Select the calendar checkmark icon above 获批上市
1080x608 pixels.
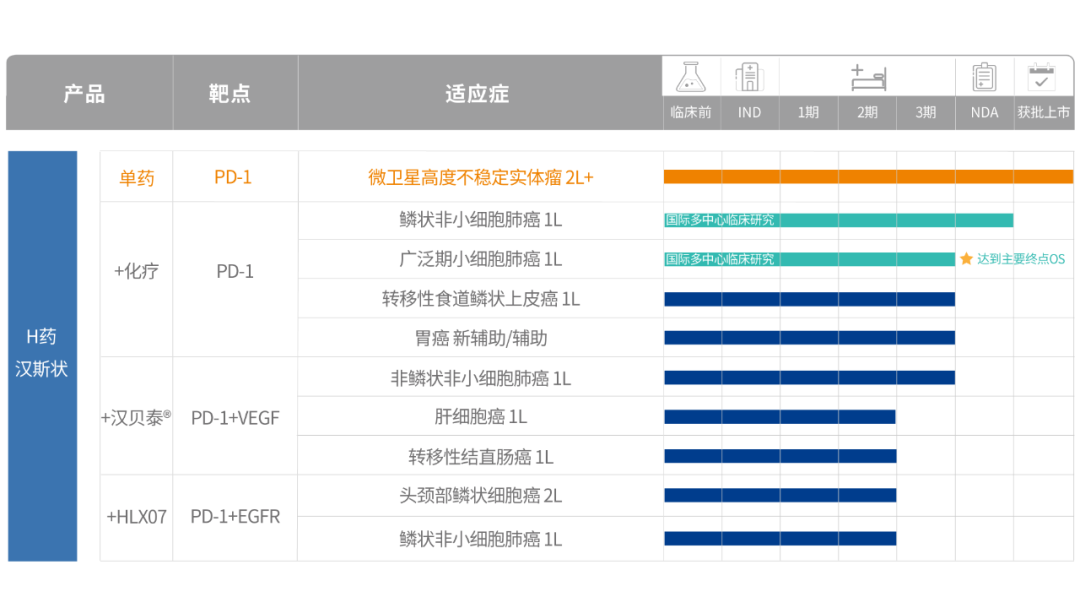(x=1043, y=76)
